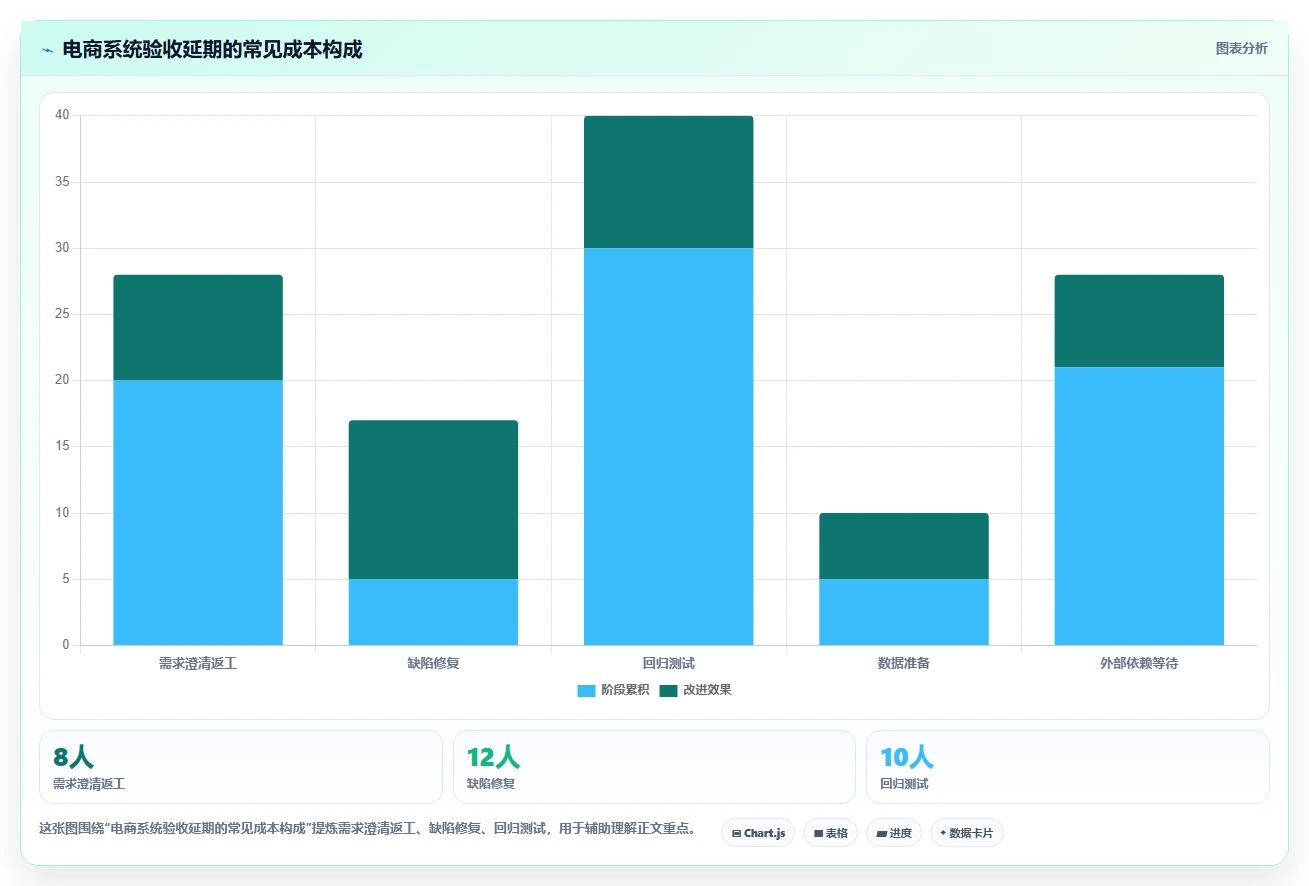
Task: Click the 外部依赖等待 x-axis label
Action: 1139,663
